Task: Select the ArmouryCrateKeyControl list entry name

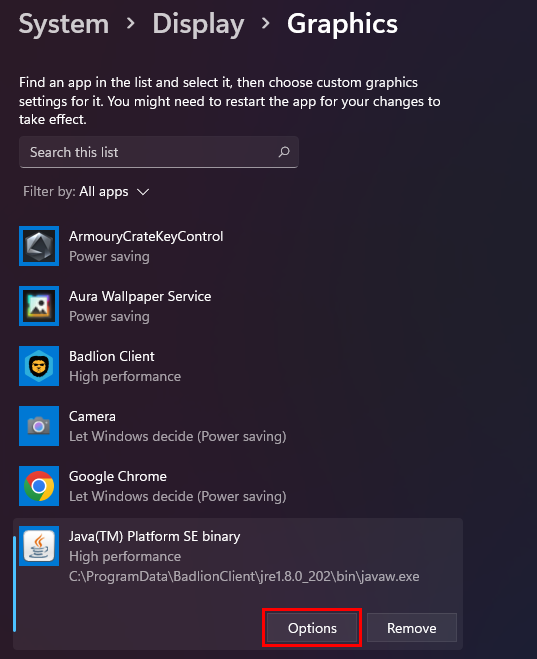Action: [x=146, y=237]
